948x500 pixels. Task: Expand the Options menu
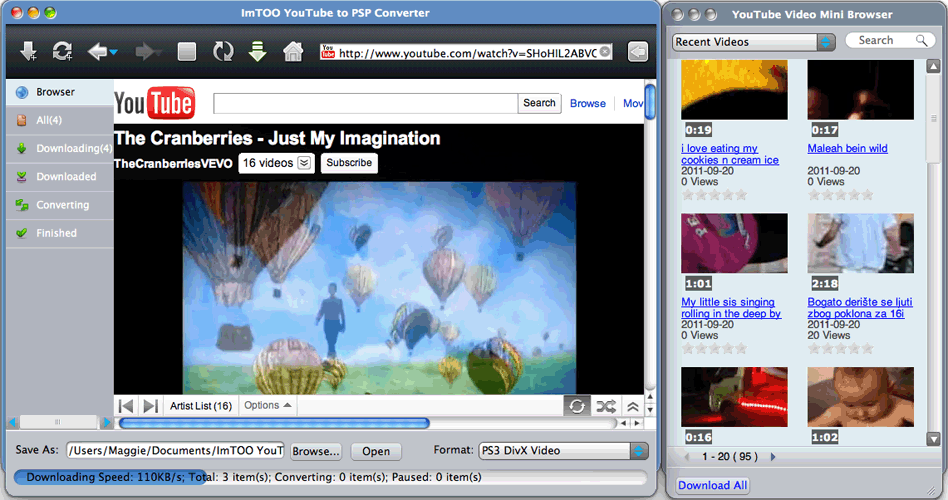click(x=267, y=405)
